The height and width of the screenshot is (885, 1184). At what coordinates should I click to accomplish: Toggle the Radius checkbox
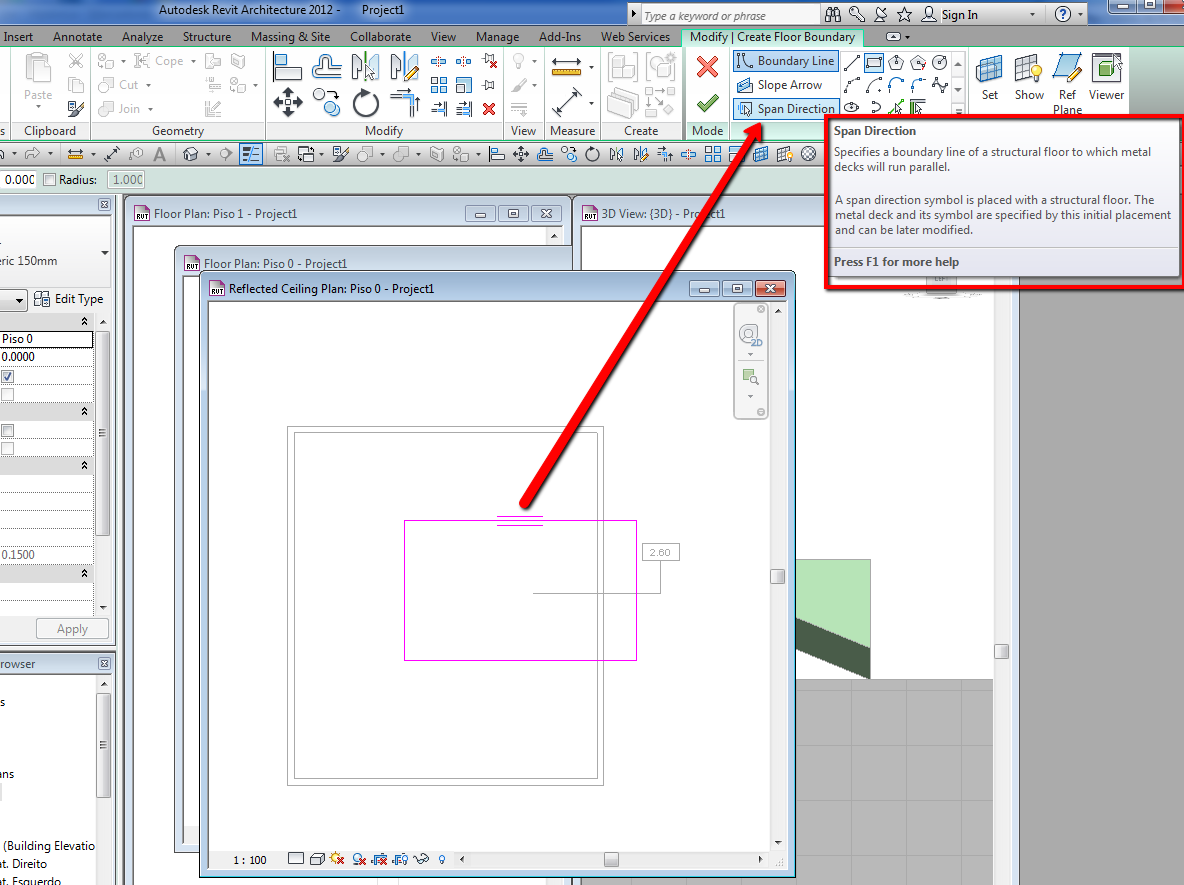50,180
